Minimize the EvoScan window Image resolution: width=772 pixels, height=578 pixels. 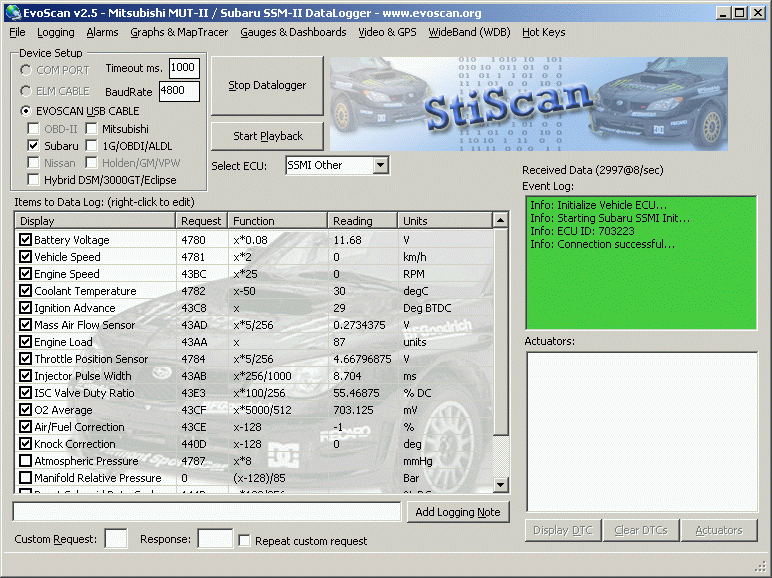pos(723,13)
